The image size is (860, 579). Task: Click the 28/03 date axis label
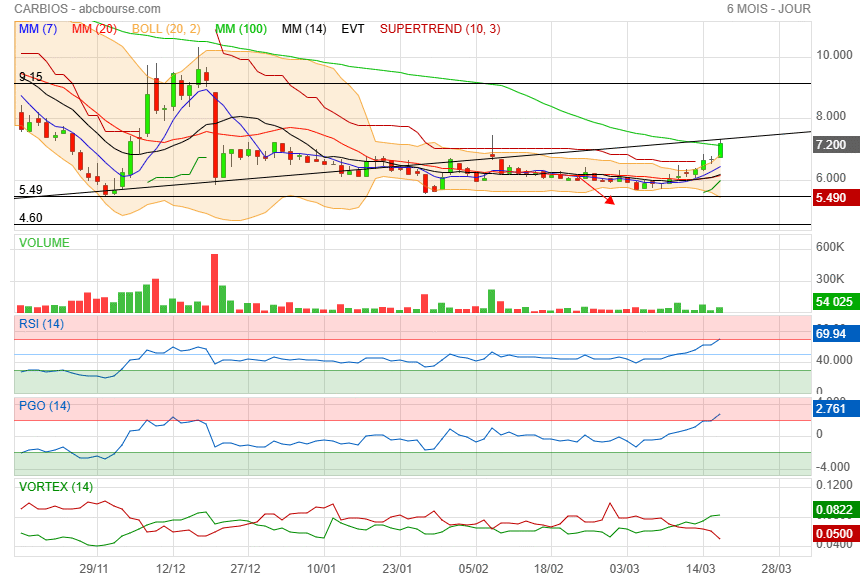(777, 569)
